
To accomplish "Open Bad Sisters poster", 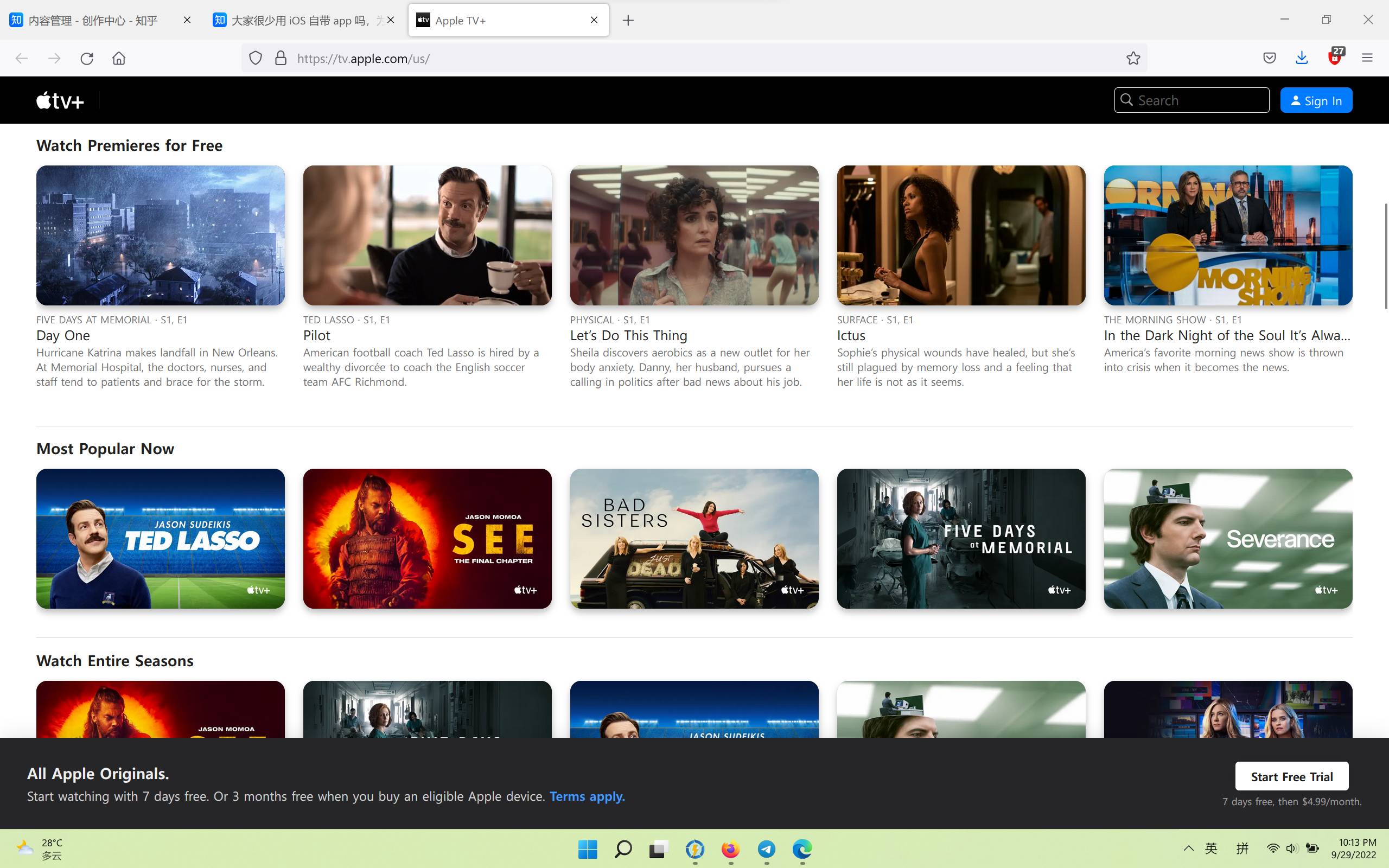I will (x=694, y=539).
